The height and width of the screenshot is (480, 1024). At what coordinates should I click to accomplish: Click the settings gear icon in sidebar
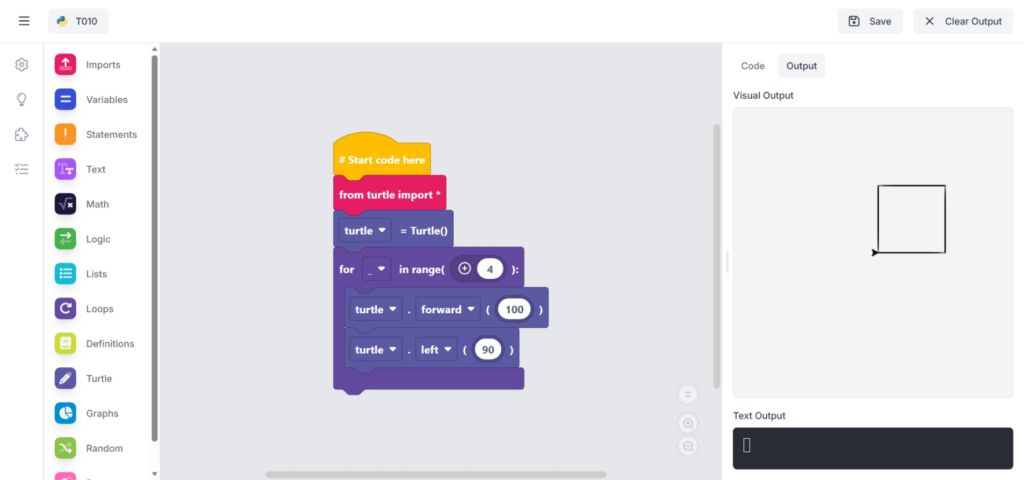(x=22, y=65)
